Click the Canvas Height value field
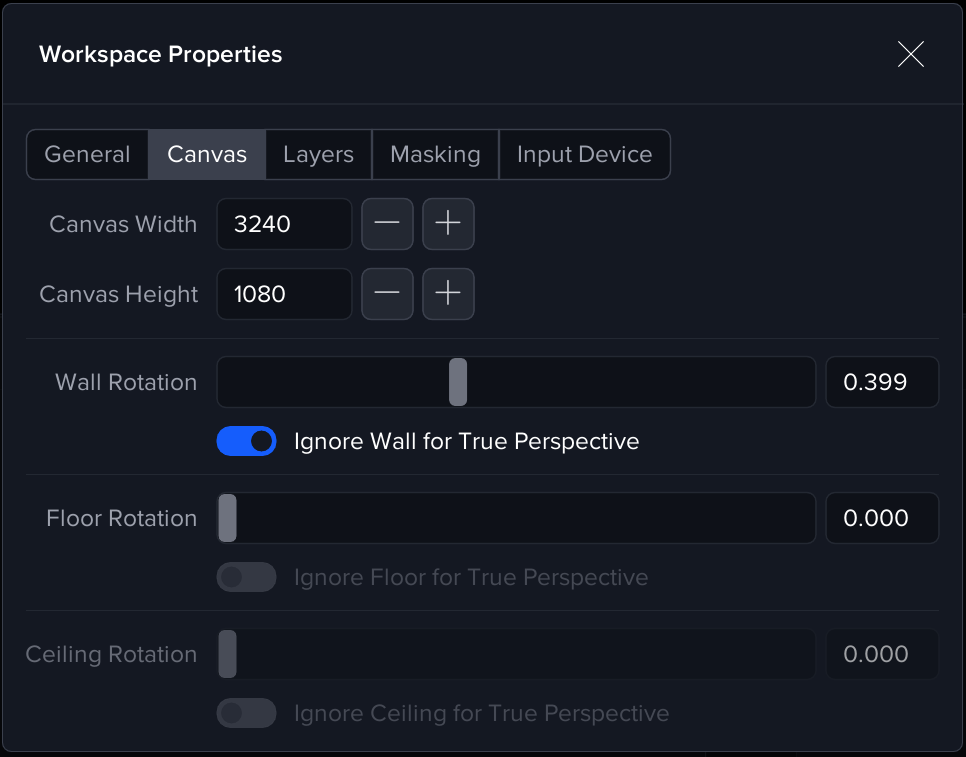966x757 pixels. 284,294
